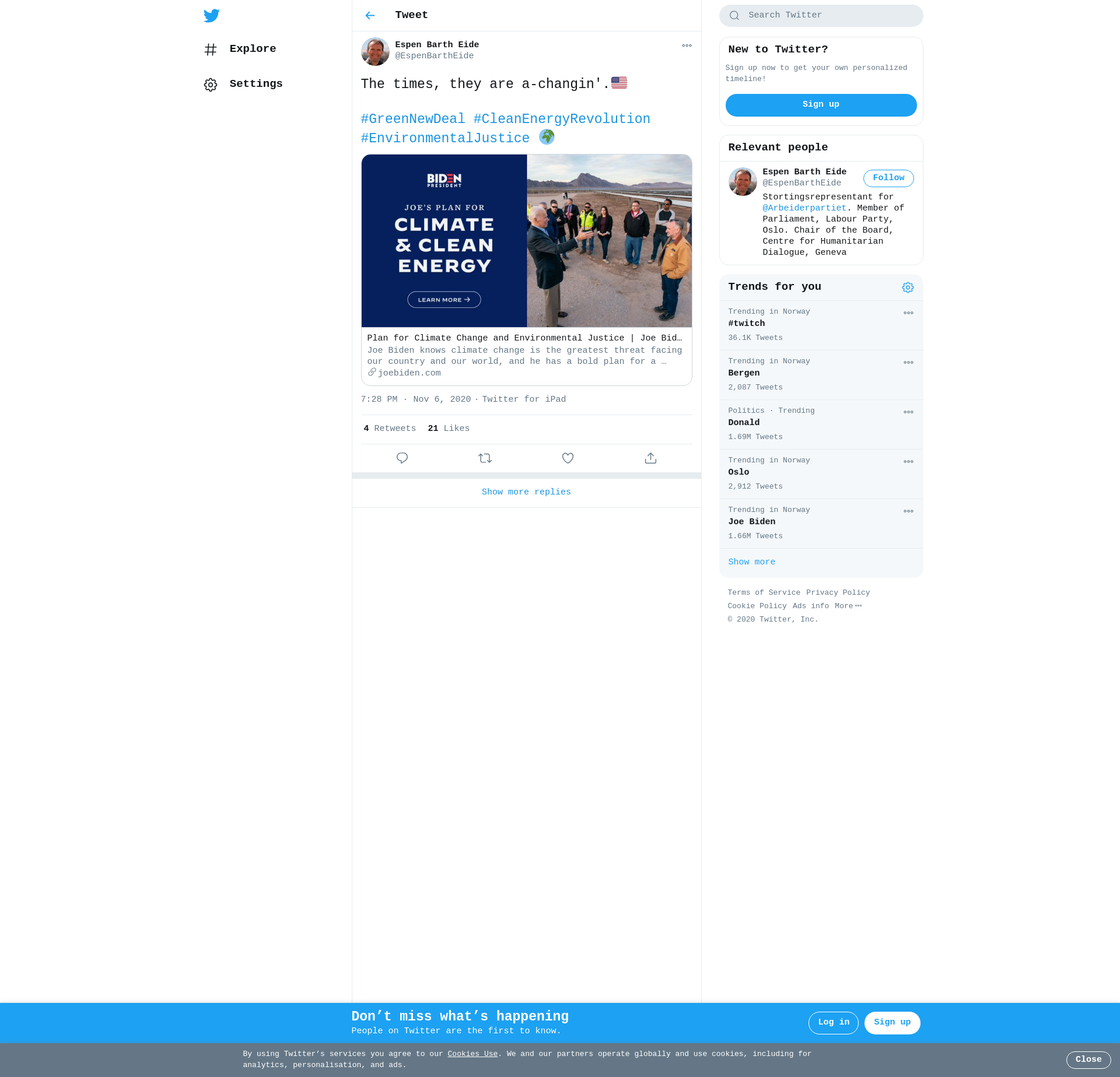1120x1077 pixels.
Task: Open more options for the Joe Biden trend
Action: [908, 511]
